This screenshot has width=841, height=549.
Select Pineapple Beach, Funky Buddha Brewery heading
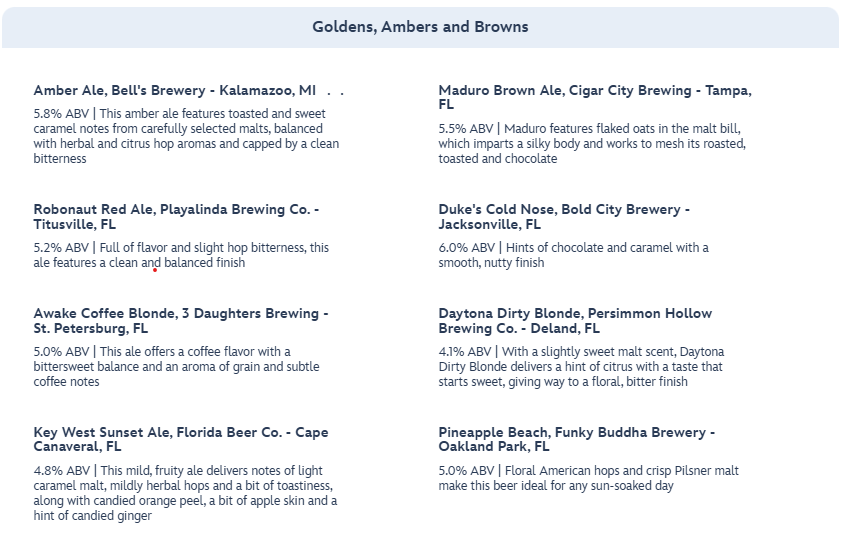coord(576,440)
